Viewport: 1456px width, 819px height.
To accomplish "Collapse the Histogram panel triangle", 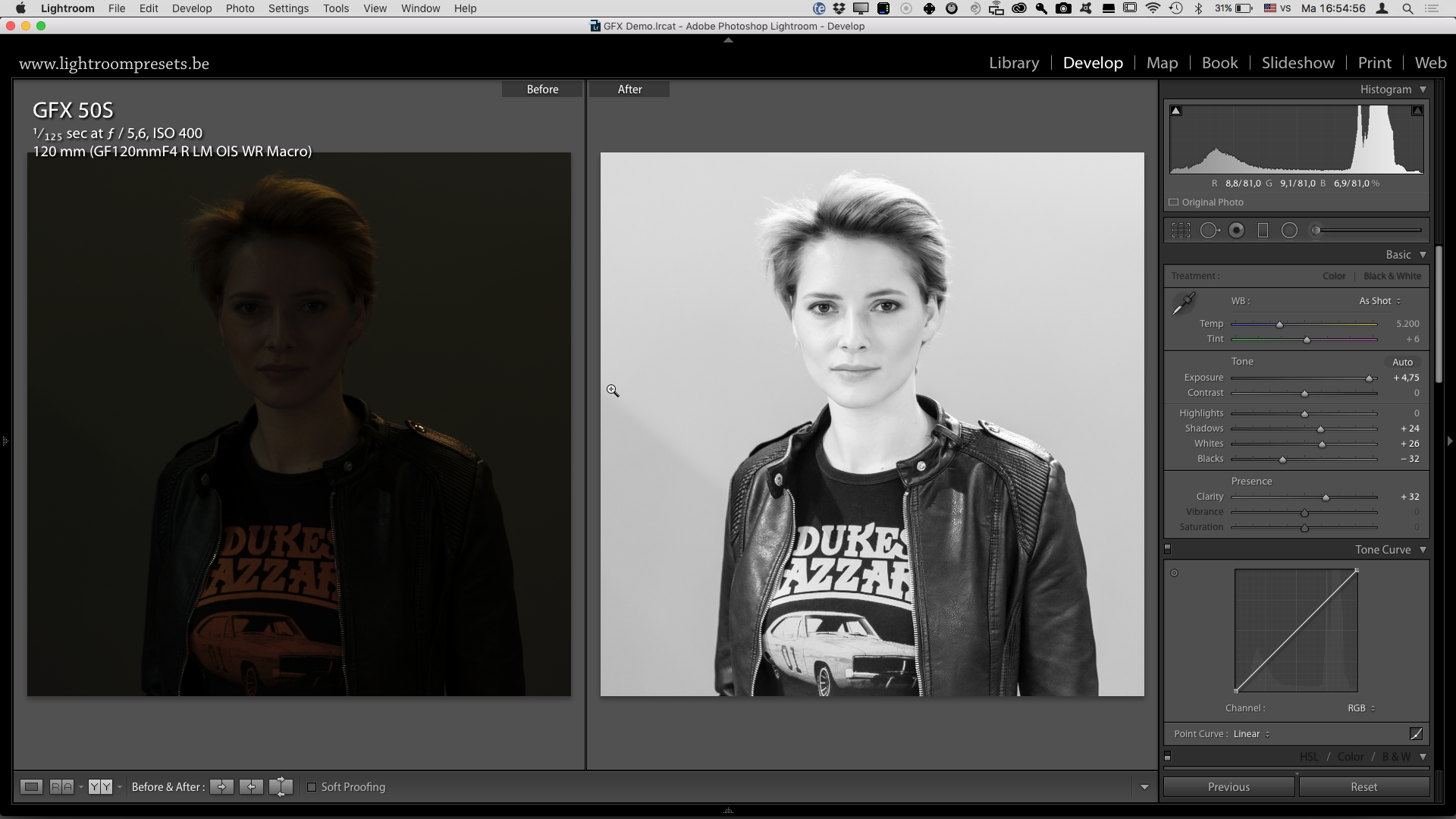I will point(1423,89).
